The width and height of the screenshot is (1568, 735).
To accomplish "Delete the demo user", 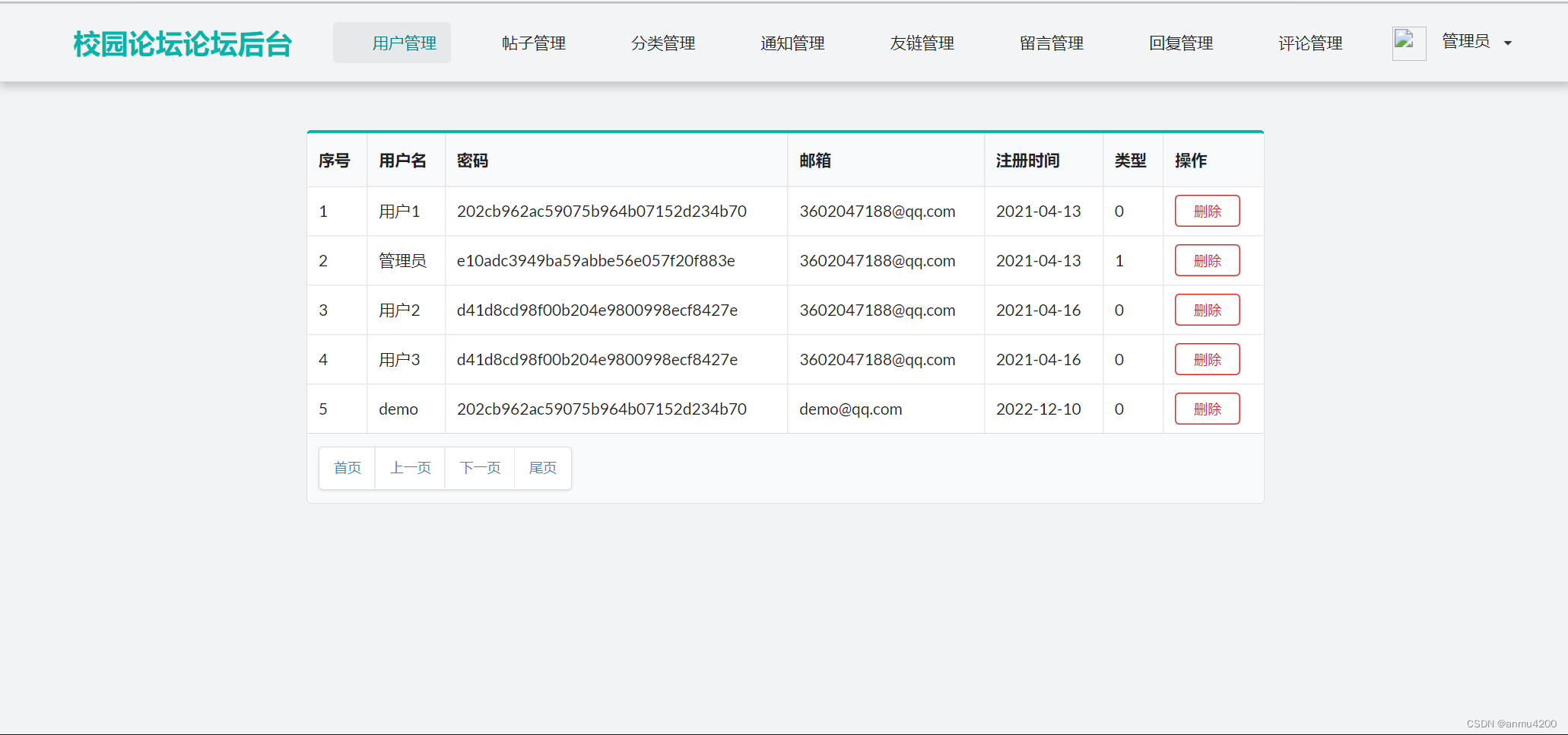I will 1207,409.
